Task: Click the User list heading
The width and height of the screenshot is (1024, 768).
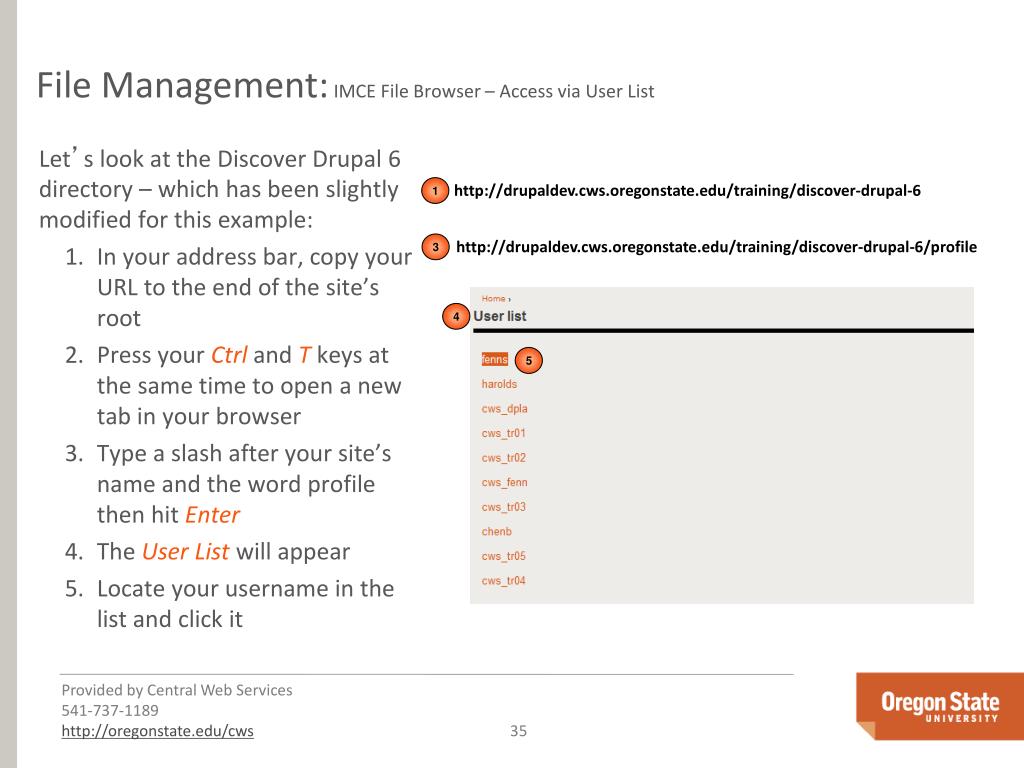Action: [500, 316]
